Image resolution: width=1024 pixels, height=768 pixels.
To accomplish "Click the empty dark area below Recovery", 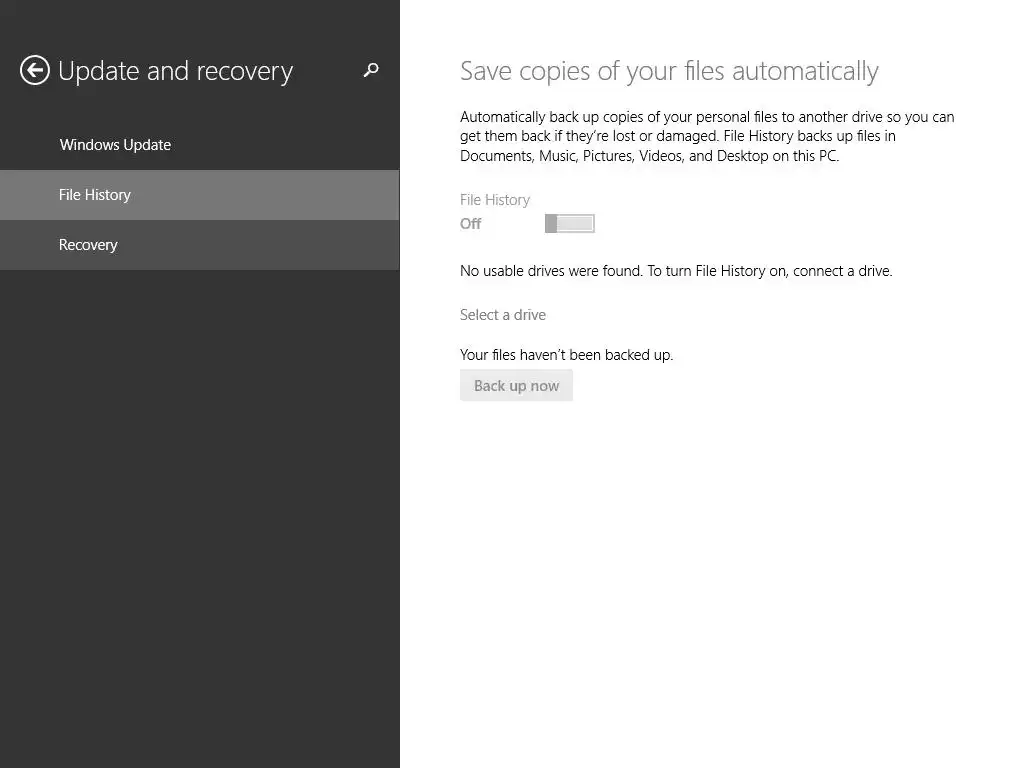I will pyautogui.click(x=200, y=500).
